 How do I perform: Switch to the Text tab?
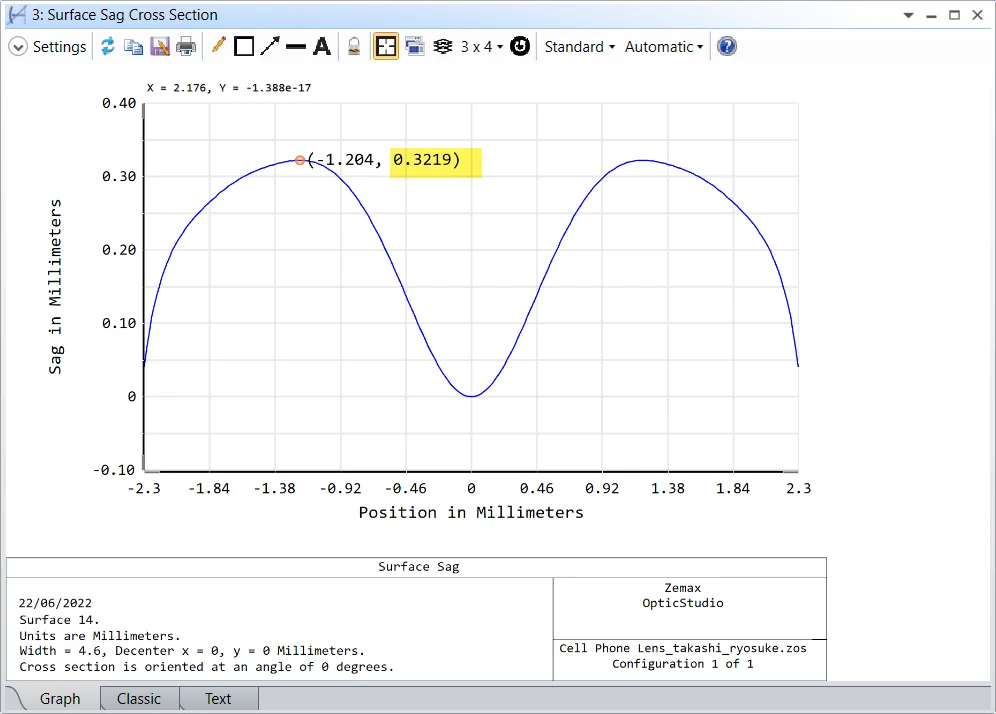coord(218,699)
